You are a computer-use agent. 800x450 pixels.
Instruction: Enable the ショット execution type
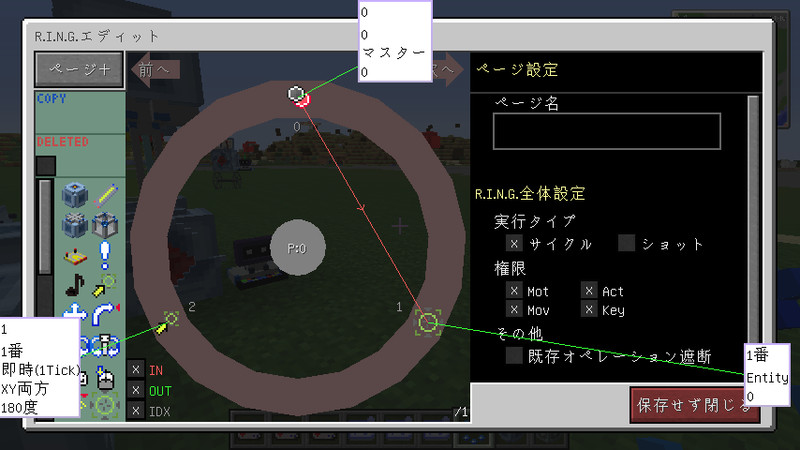click(x=627, y=243)
